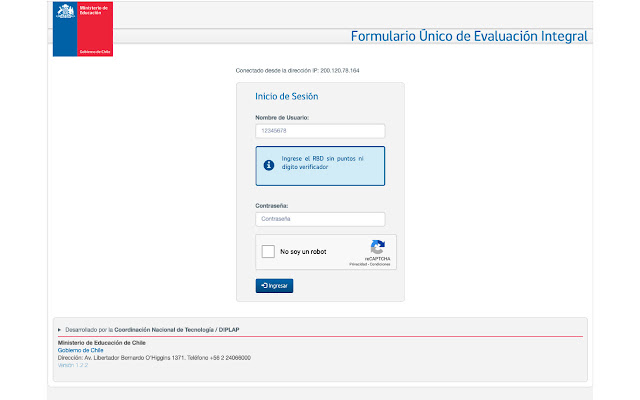Open reCAPTCHA Condiciones link

coord(380,264)
